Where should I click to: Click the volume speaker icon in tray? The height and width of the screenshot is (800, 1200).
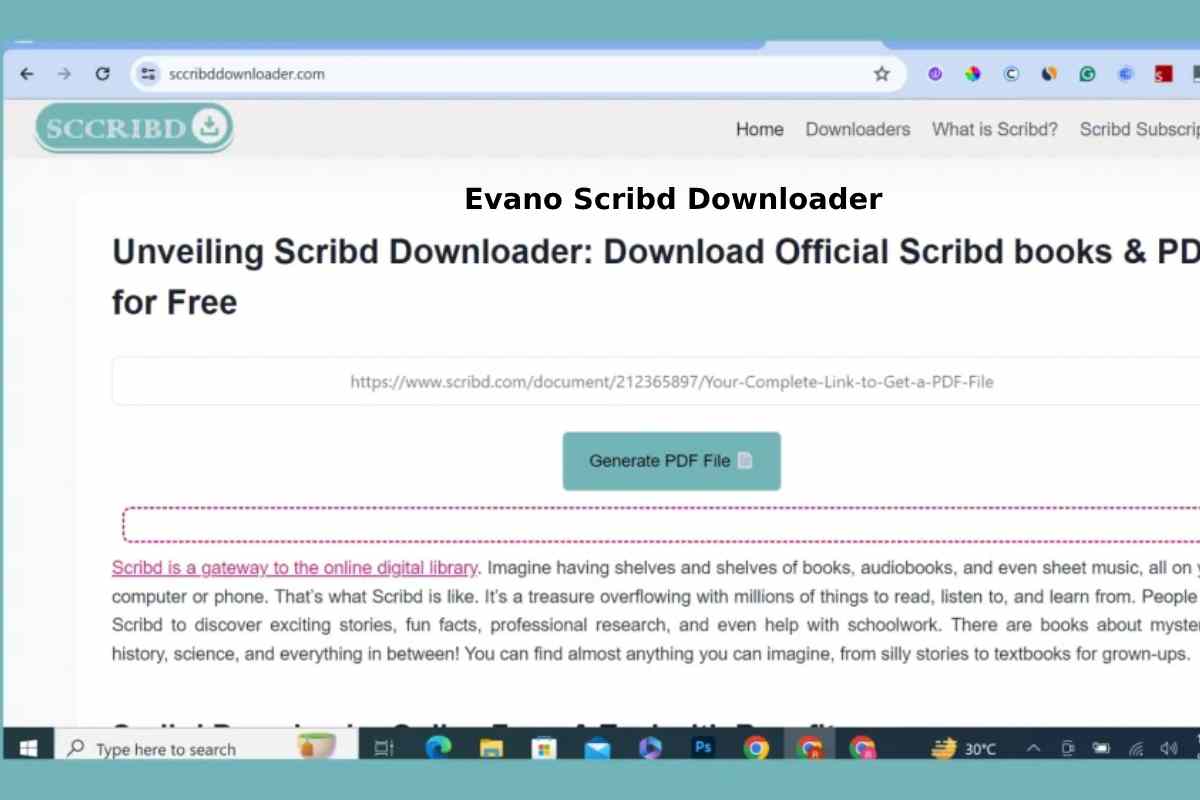point(1167,748)
